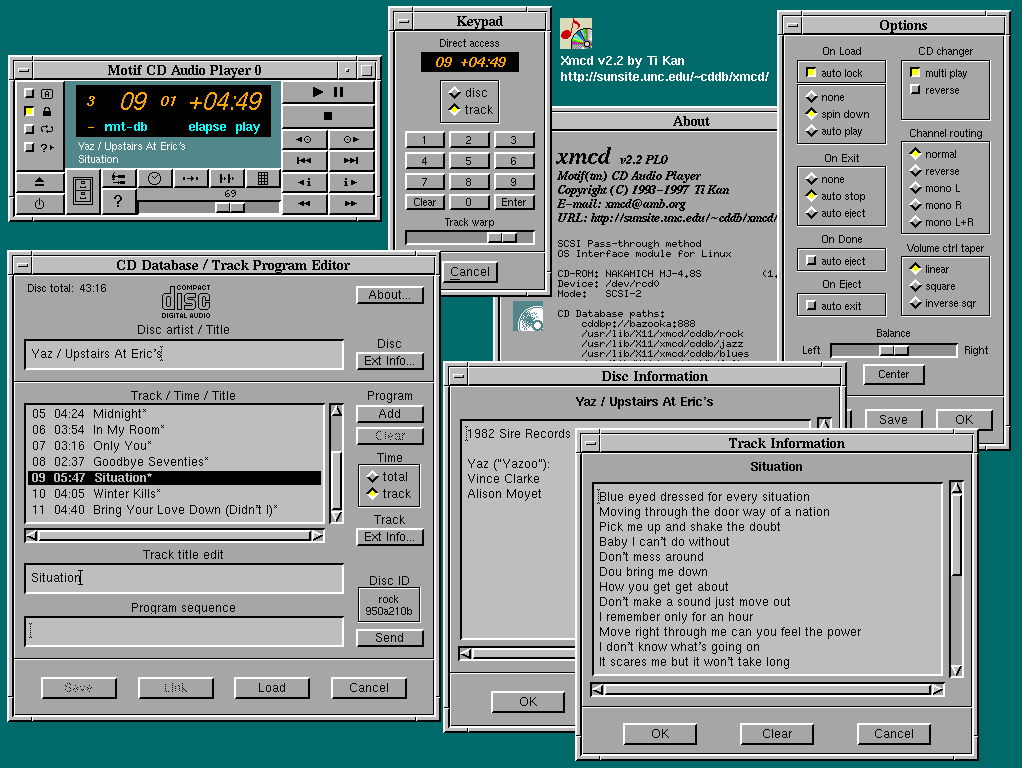Stop CD playback with the square stop button
Screen dimensions: 1022x768
pos(328,116)
